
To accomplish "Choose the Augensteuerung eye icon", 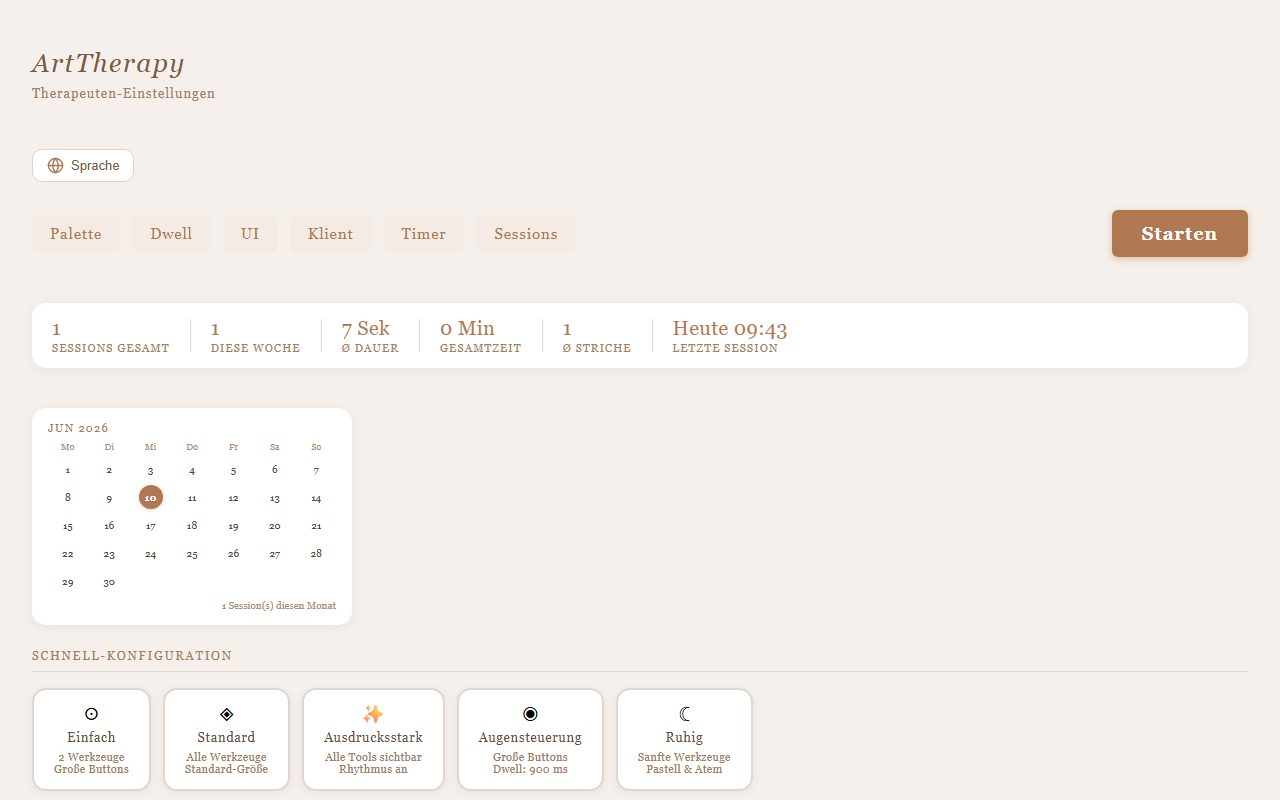I will (530, 714).
